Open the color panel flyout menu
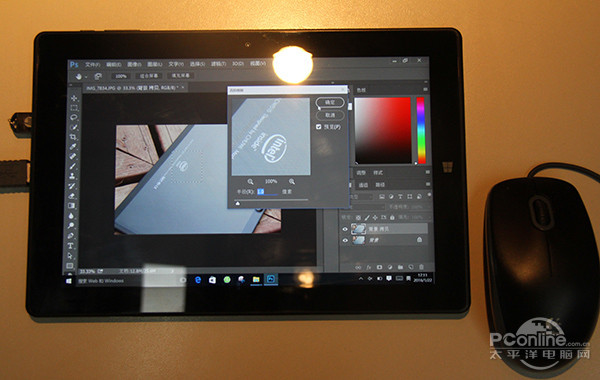The width and height of the screenshot is (600, 380). 425,90
